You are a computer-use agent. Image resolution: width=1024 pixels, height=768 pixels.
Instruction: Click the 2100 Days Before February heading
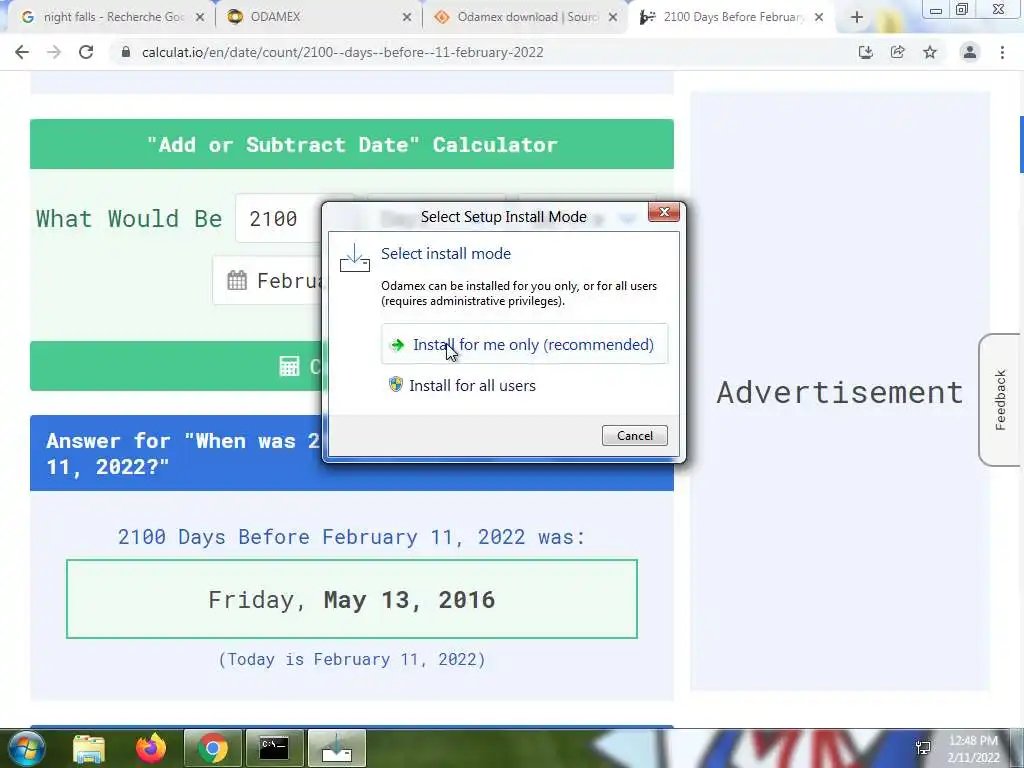(352, 537)
